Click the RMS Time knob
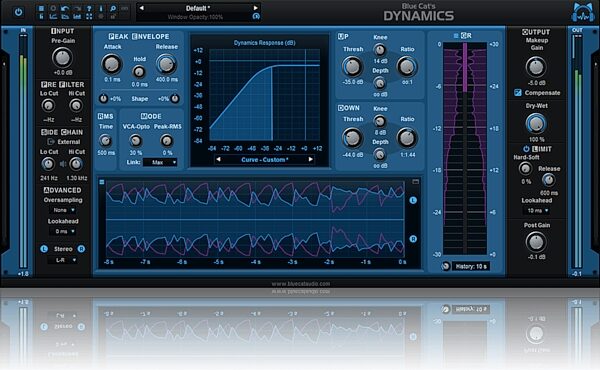Viewport: 600px width, 370px height. click(x=105, y=140)
